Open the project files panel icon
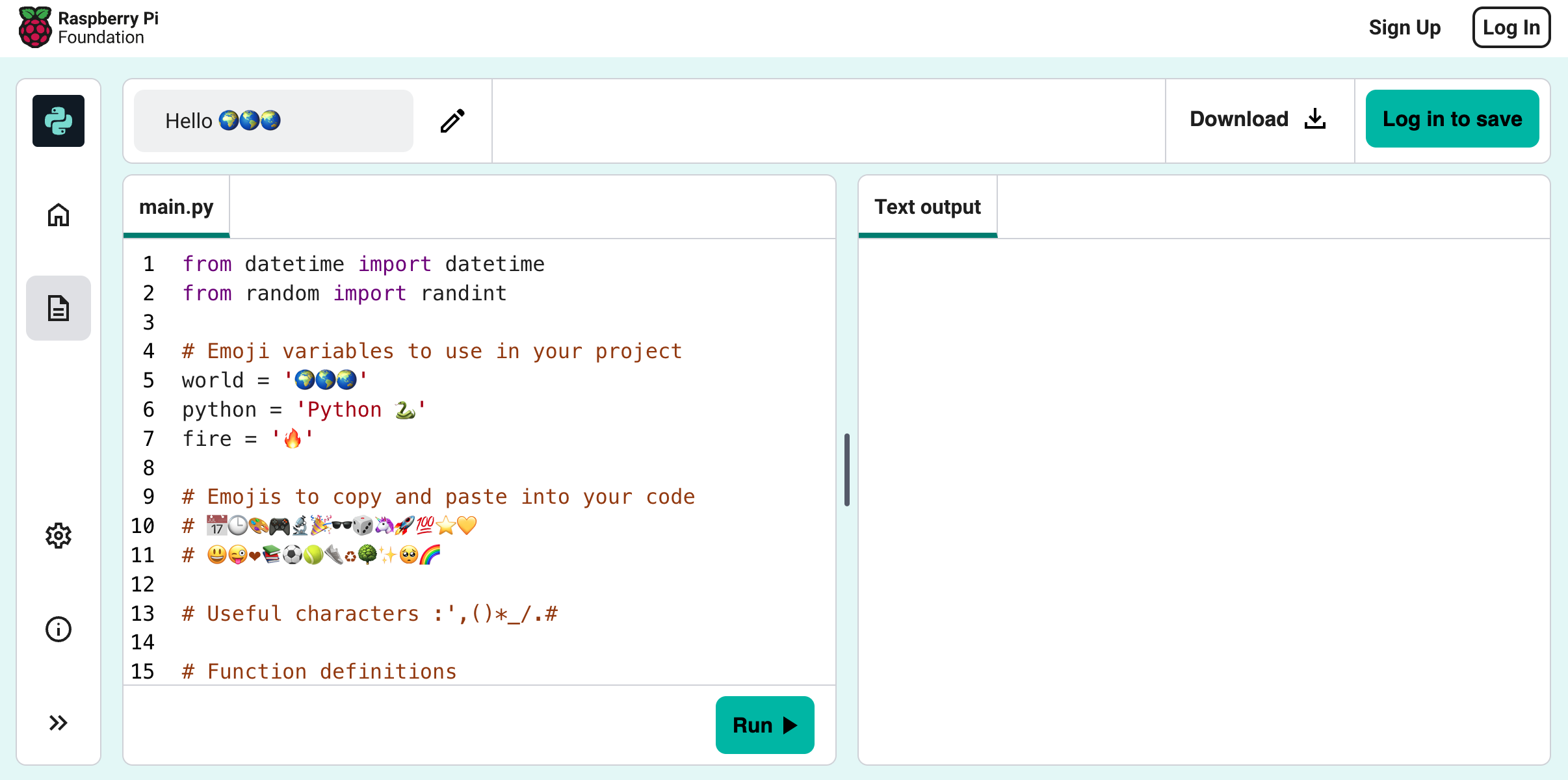Viewport: 1568px width, 780px height. tap(59, 308)
